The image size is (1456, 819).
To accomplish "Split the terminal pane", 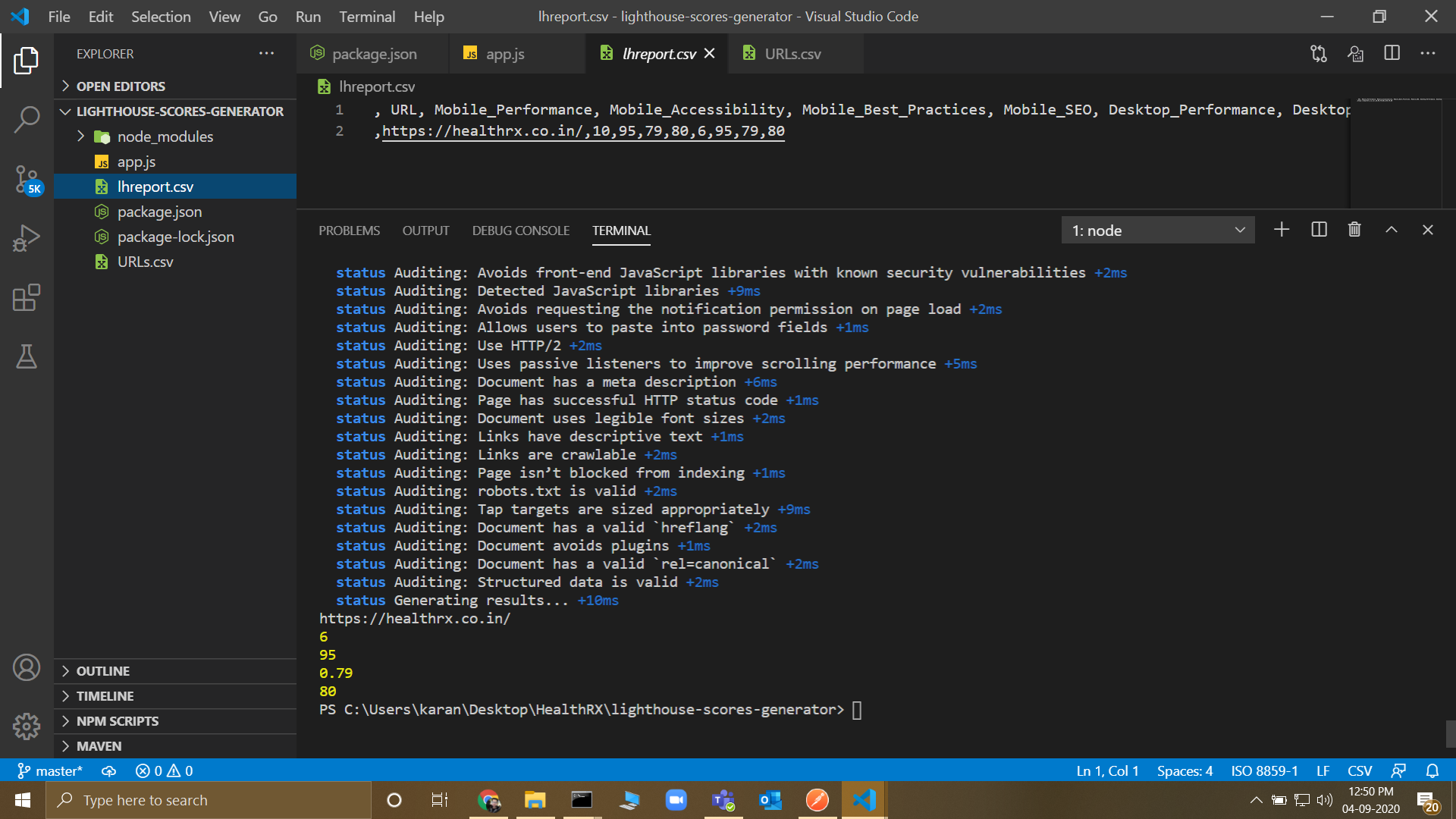I will [x=1319, y=230].
